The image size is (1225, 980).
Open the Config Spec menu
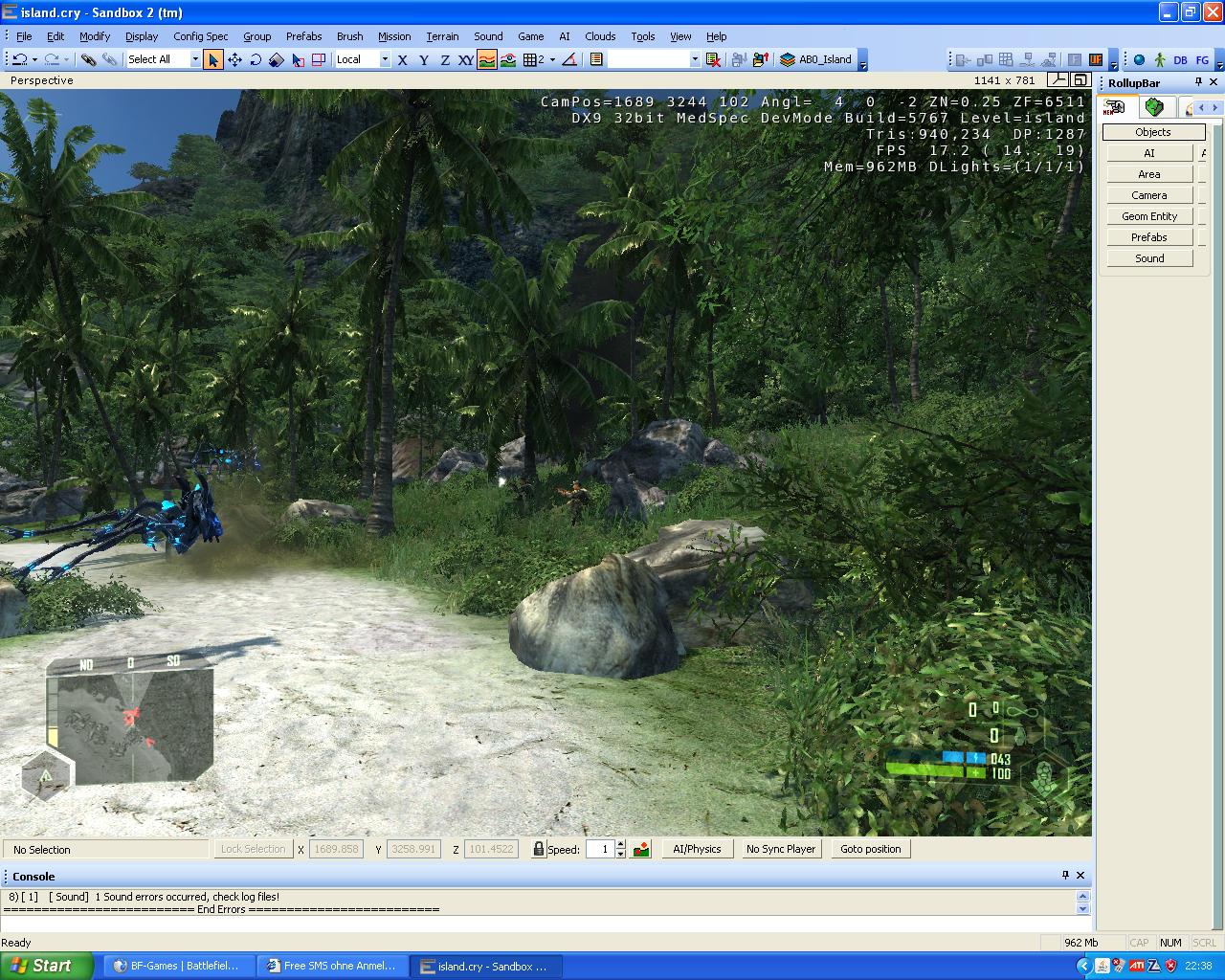coord(201,36)
